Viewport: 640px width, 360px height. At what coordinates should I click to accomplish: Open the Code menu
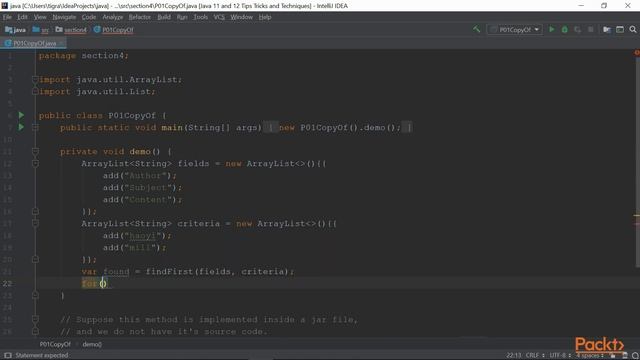89,17
